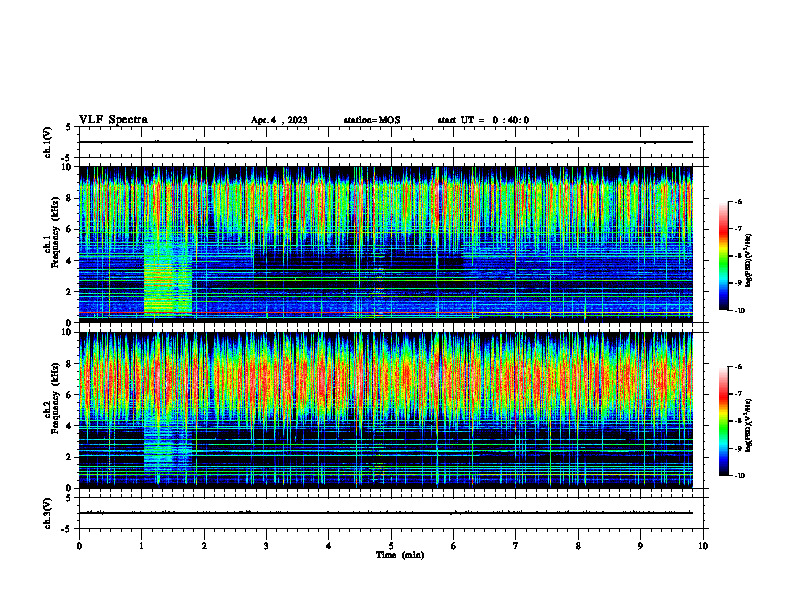
Task: Click the "ch.3(V)" waveform axis label
Action: [x=47, y=513]
